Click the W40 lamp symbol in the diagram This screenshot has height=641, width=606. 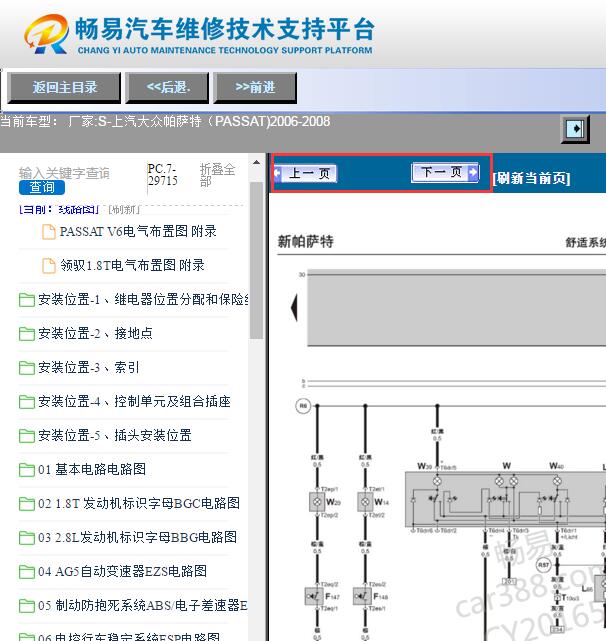[557, 481]
